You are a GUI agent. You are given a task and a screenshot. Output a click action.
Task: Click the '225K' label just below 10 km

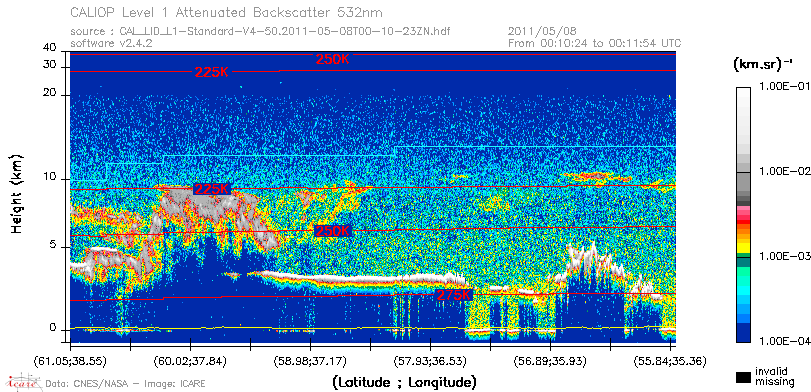(212, 189)
